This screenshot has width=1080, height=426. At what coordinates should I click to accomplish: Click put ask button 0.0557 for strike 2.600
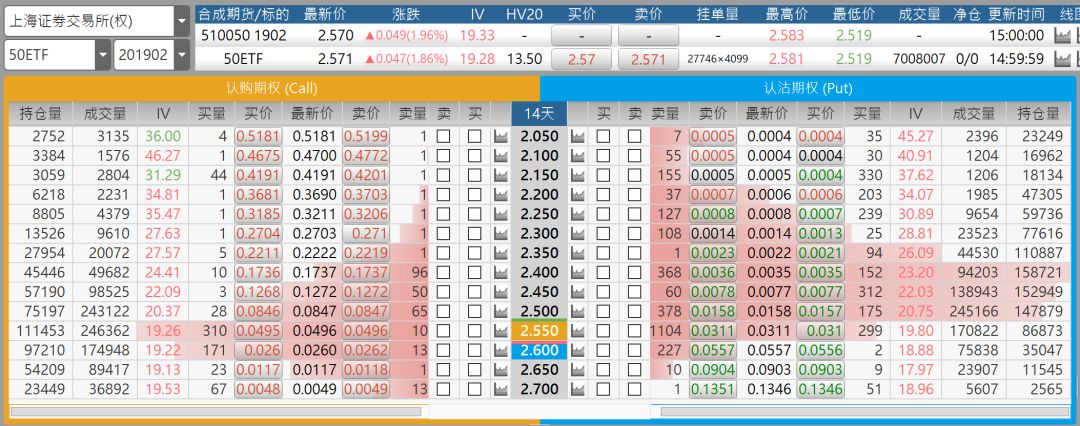713,350
